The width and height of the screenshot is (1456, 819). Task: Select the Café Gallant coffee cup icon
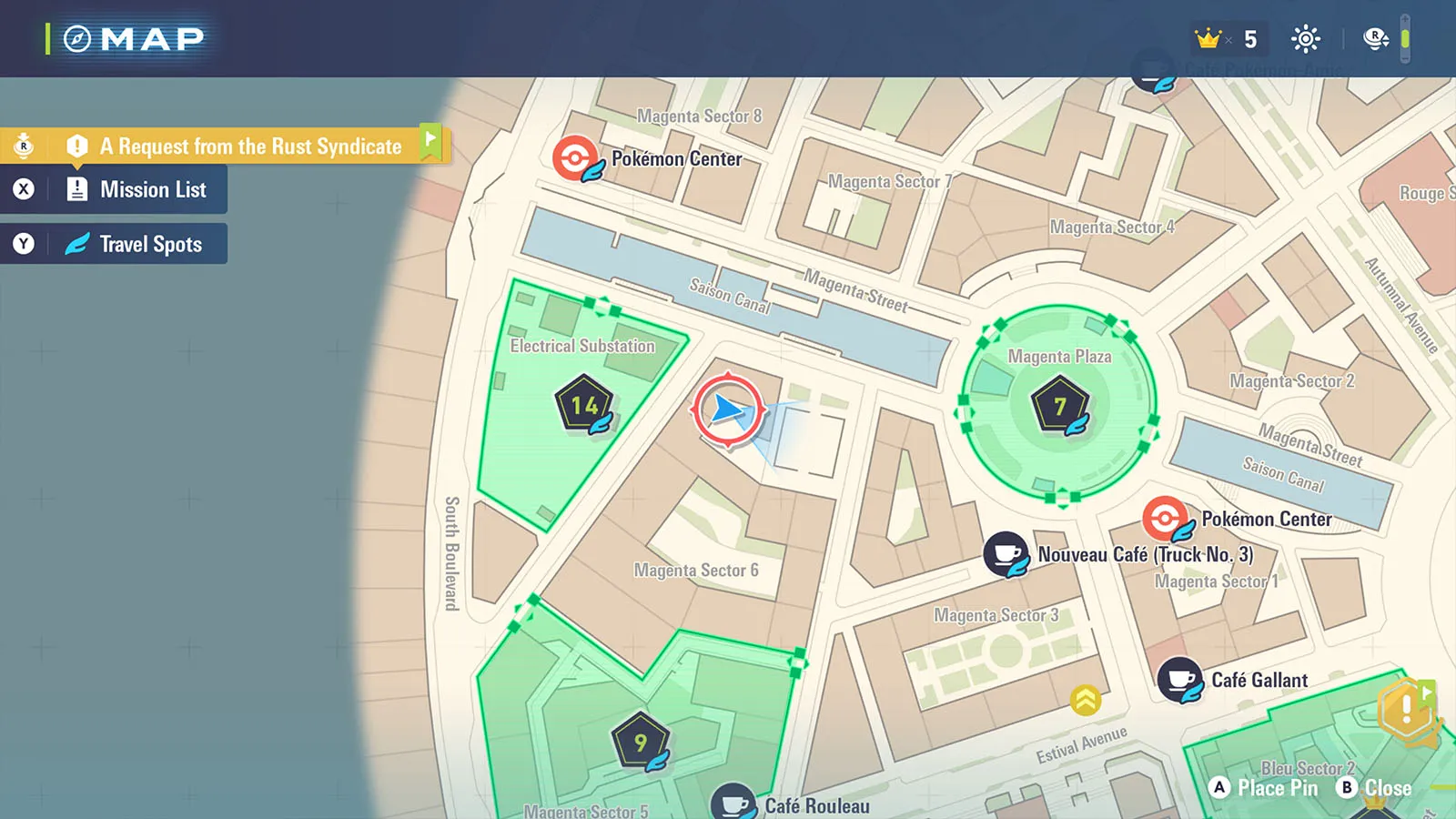1180,680
